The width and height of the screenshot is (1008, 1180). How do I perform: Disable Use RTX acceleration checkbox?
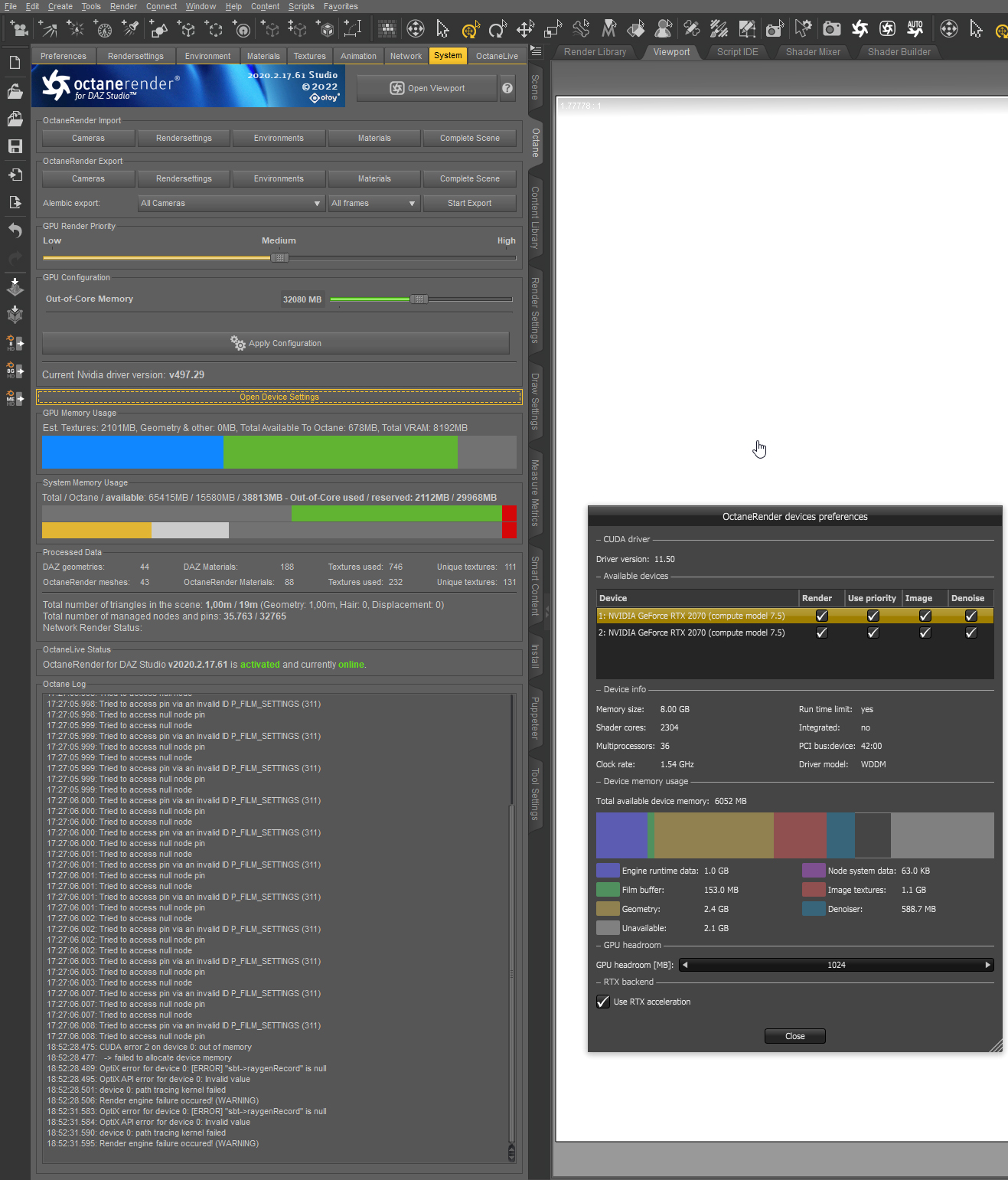[x=603, y=1002]
